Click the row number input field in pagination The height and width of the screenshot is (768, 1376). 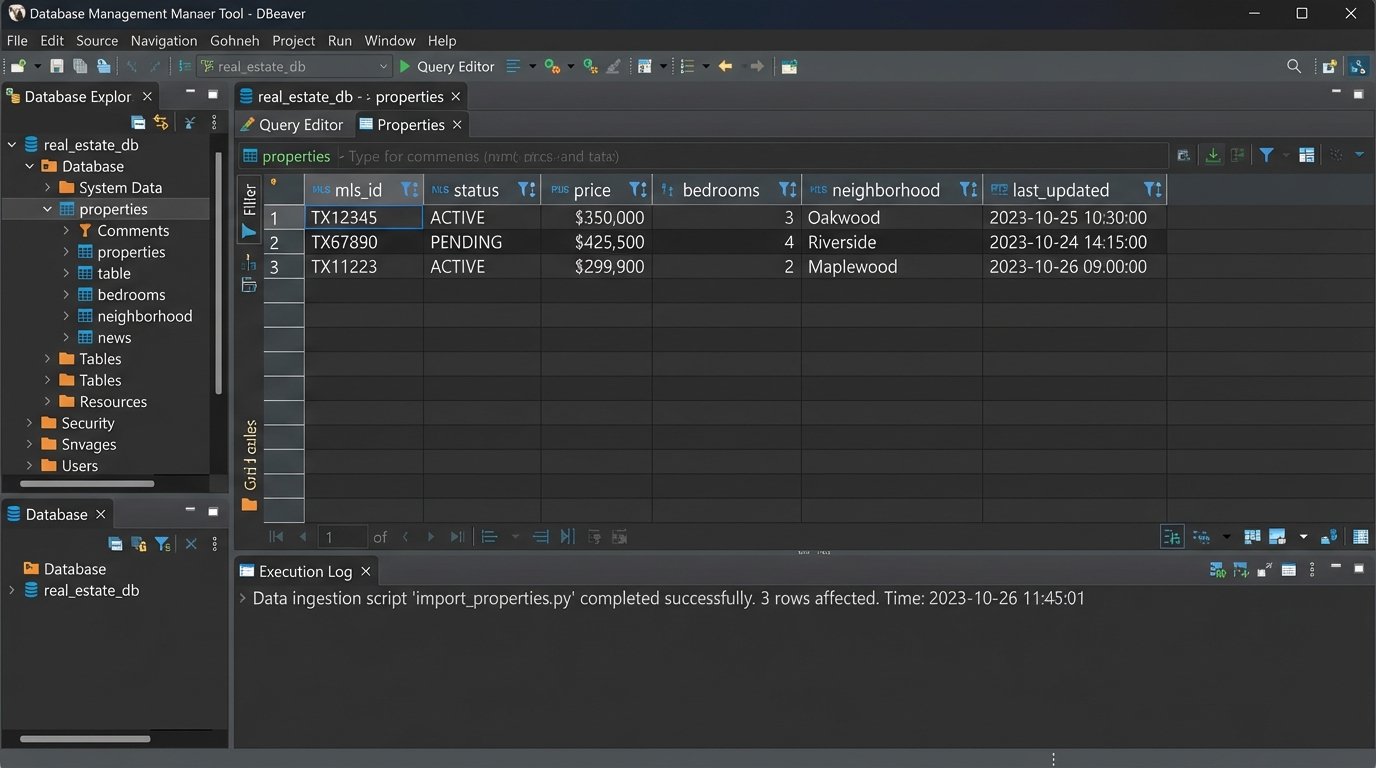click(342, 536)
